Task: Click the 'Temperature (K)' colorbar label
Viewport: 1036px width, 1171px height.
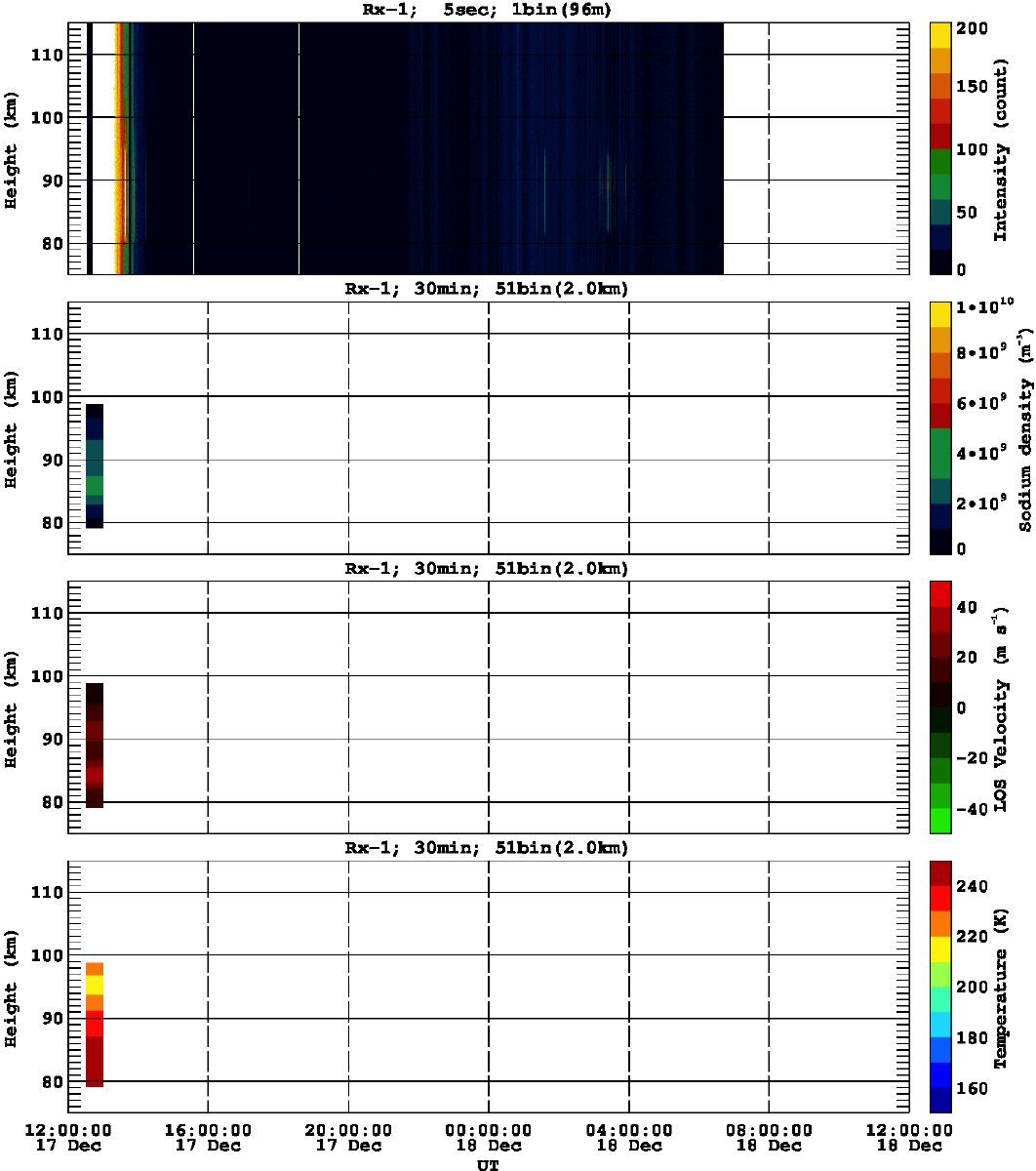Action: point(1001,987)
